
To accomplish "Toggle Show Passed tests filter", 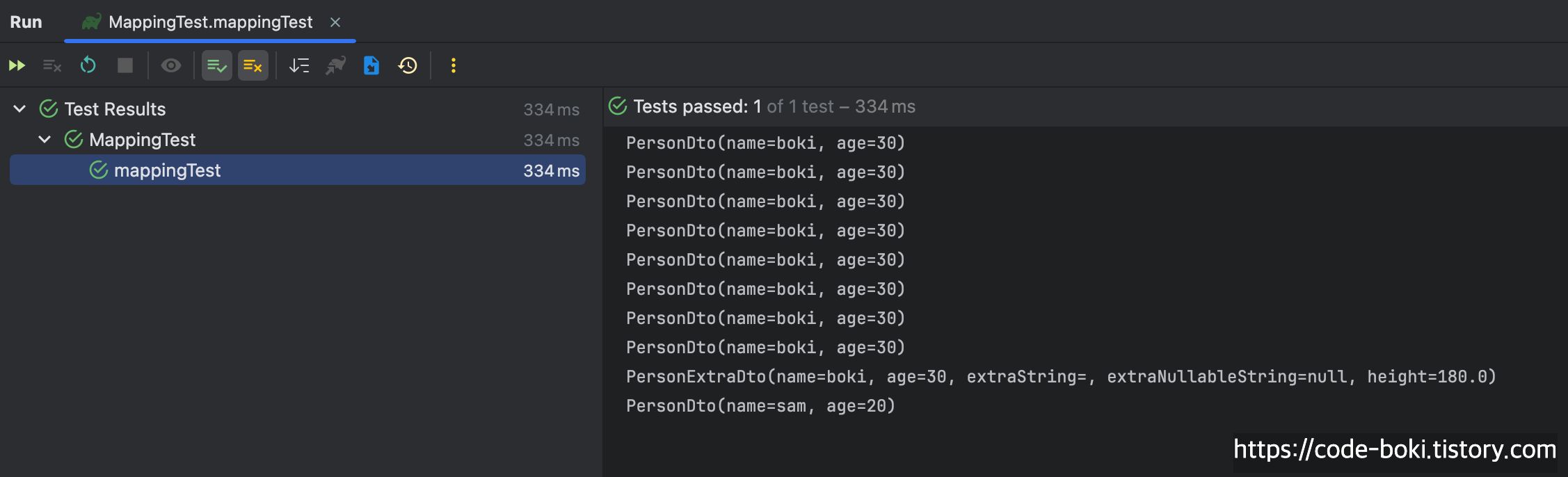I will click(x=217, y=65).
